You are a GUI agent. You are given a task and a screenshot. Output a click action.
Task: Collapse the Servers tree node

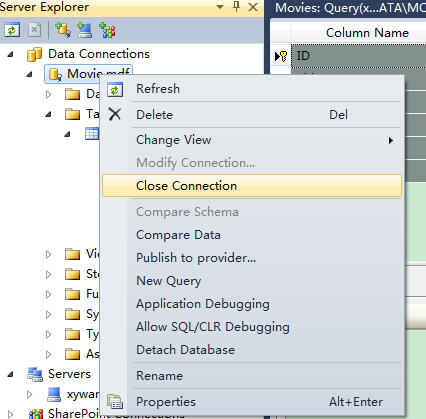(10, 374)
